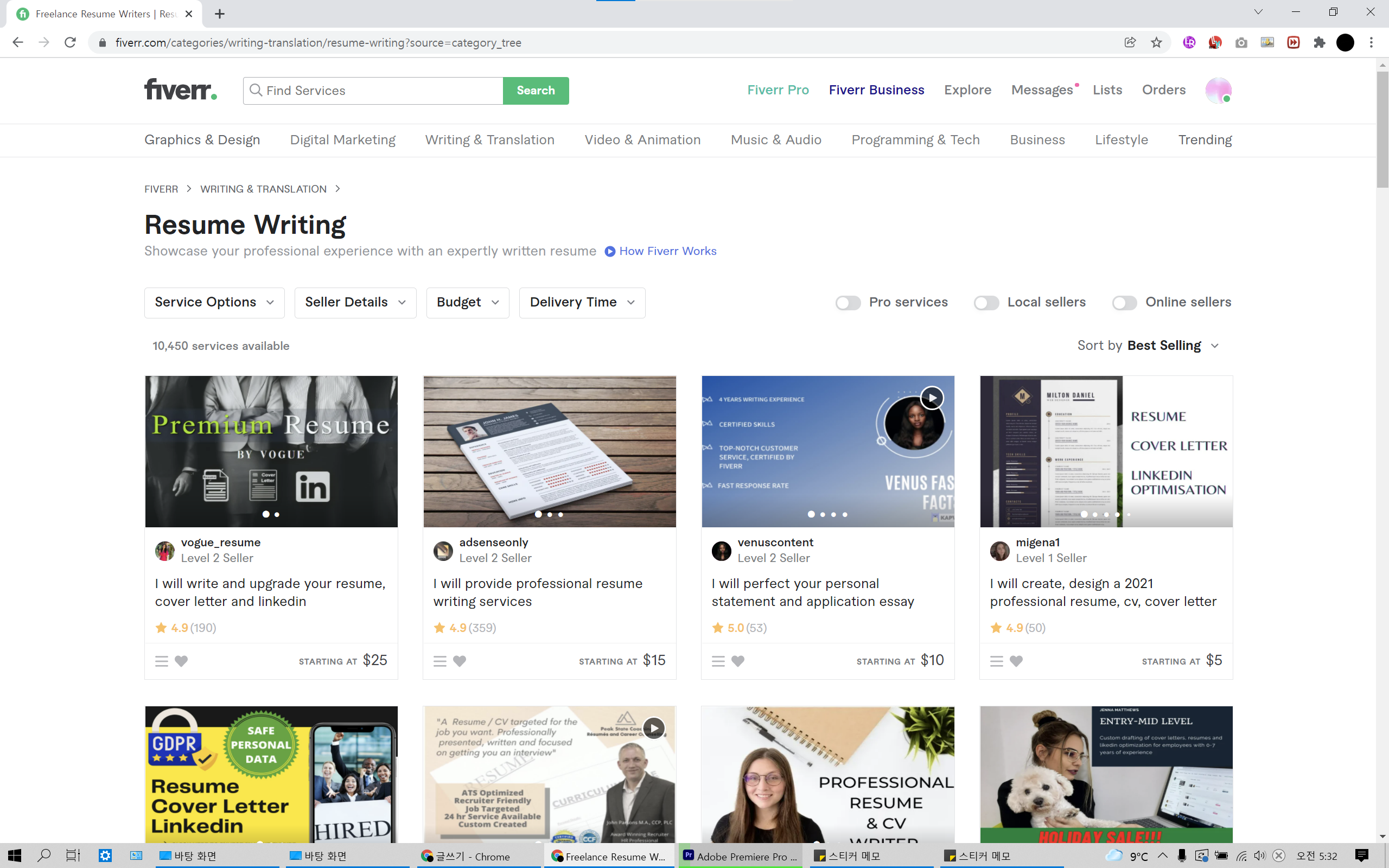Bookmark this page with star icon
Viewport: 1389px width, 868px height.
coord(1156,42)
